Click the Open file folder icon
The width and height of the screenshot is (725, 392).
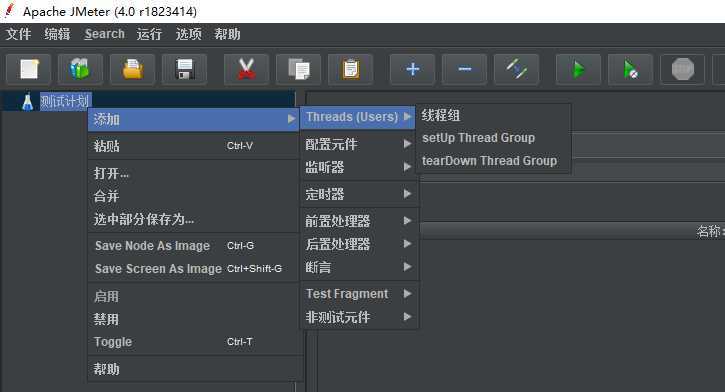tap(133, 69)
